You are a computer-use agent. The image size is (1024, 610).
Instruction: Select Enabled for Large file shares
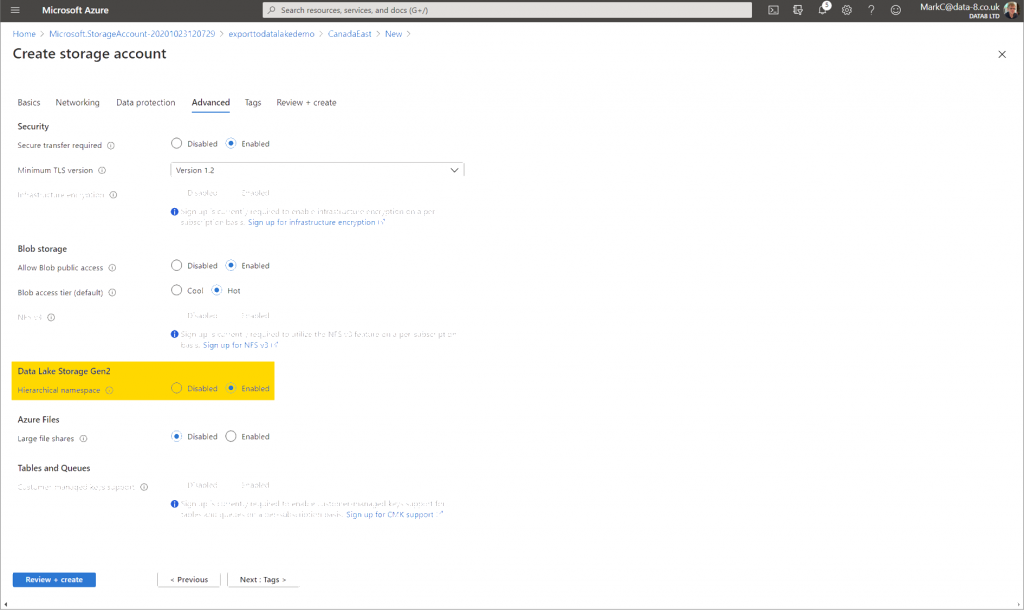pos(231,436)
